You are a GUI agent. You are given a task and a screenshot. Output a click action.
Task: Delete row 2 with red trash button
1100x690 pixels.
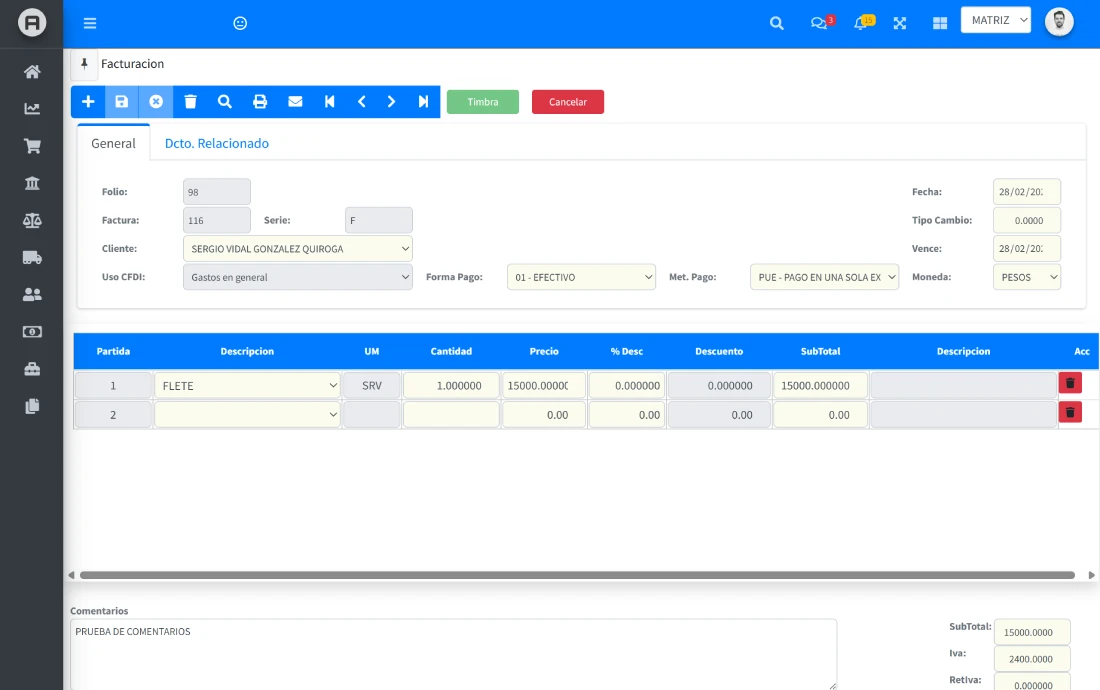1070,412
